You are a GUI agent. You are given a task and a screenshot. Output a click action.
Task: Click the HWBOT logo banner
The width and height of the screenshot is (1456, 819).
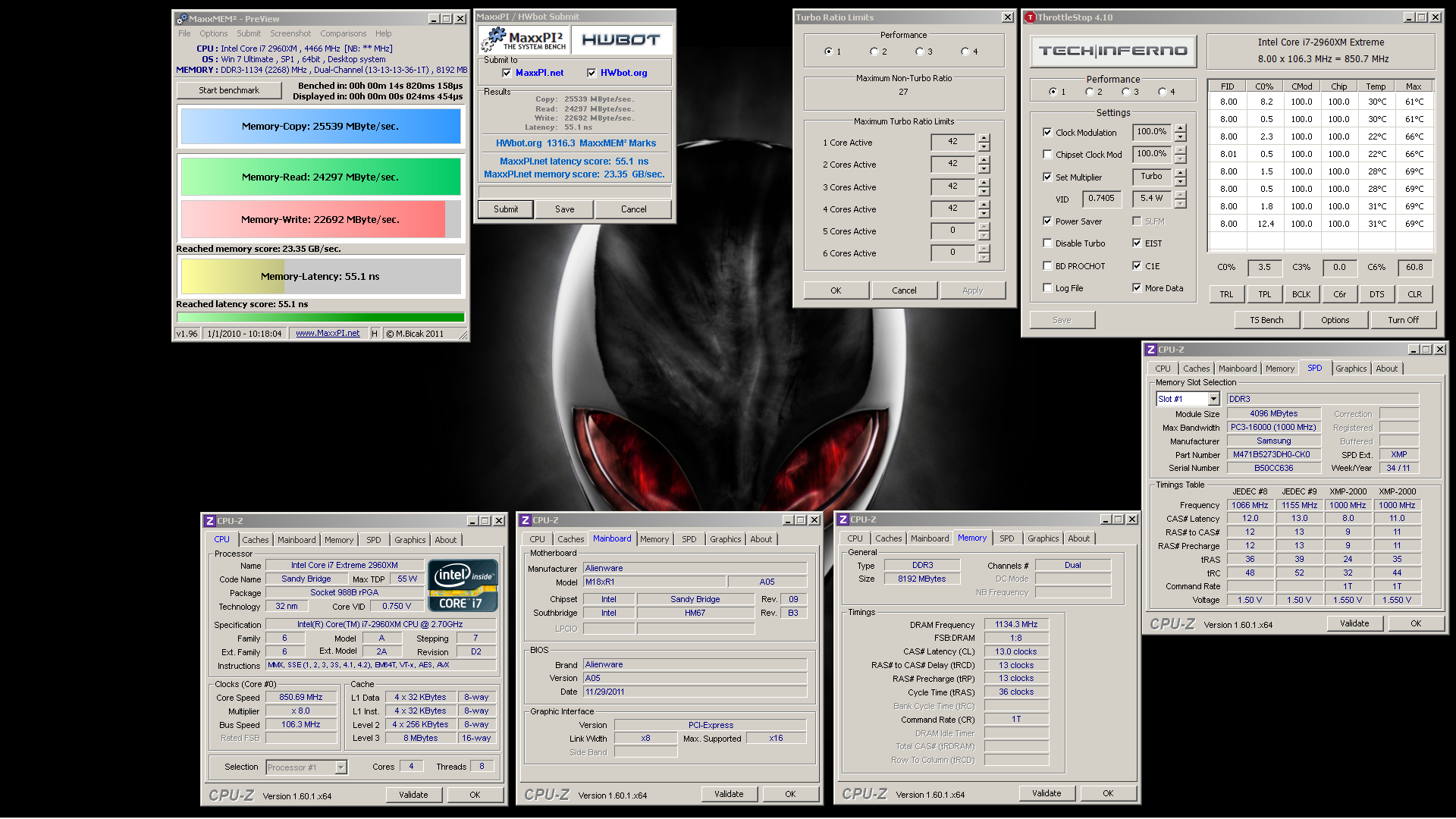(621, 39)
